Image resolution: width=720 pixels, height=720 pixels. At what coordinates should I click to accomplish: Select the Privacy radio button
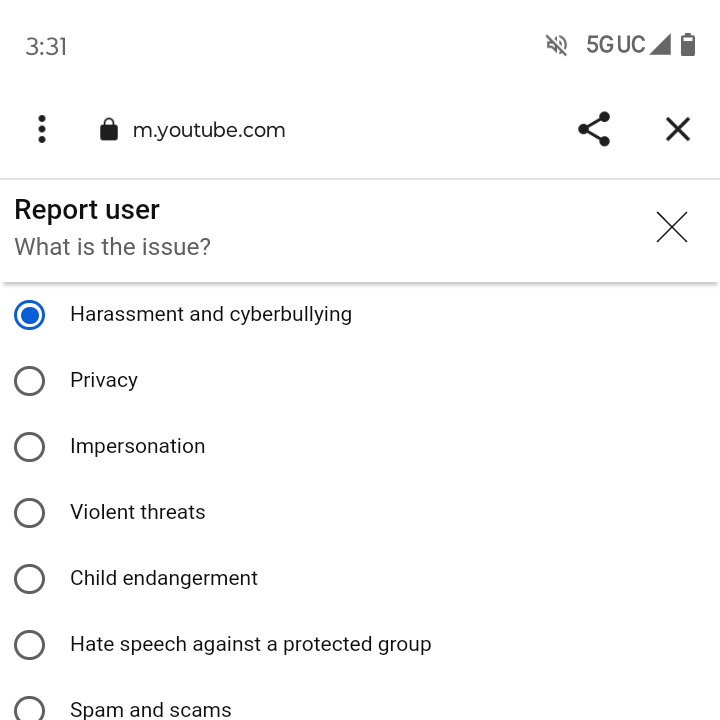click(x=29, y=381)
